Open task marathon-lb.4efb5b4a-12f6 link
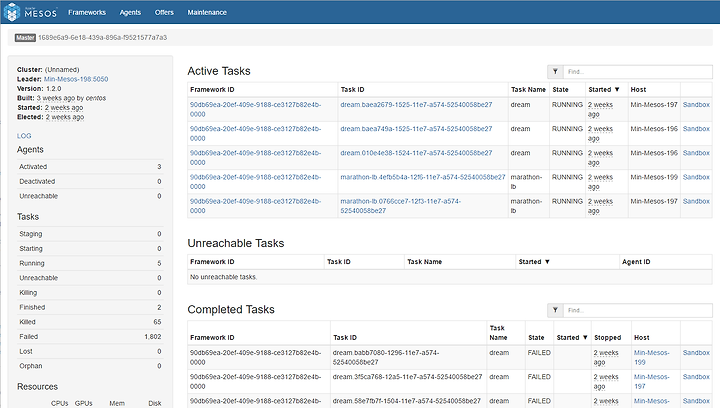This screenshot has height=408, width=720. tap(422, 177)
